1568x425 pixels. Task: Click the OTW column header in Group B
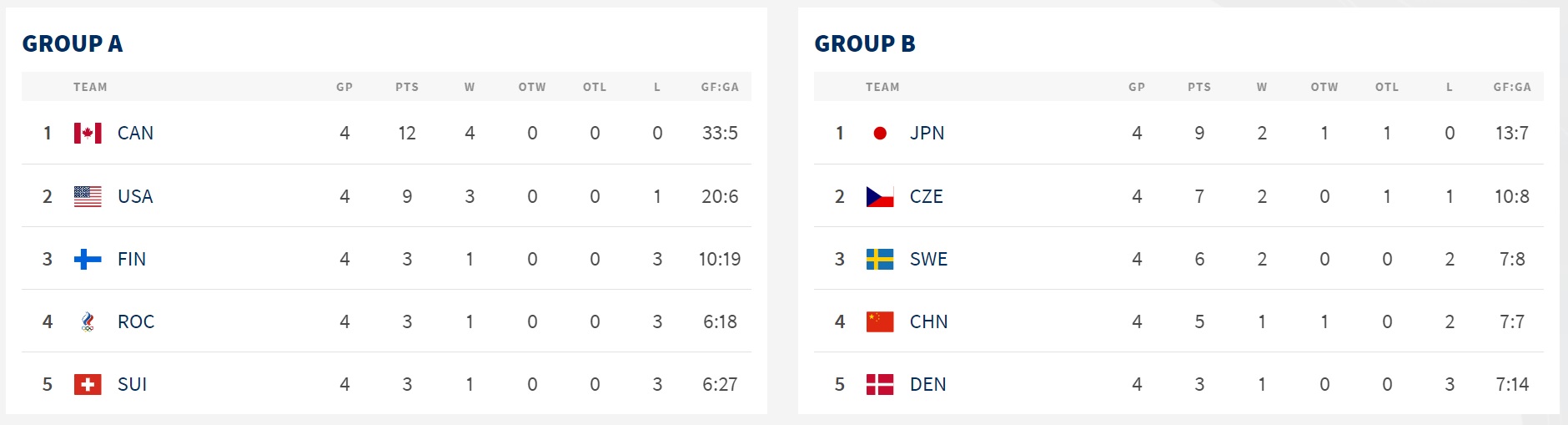click(x=1324, y=87)
